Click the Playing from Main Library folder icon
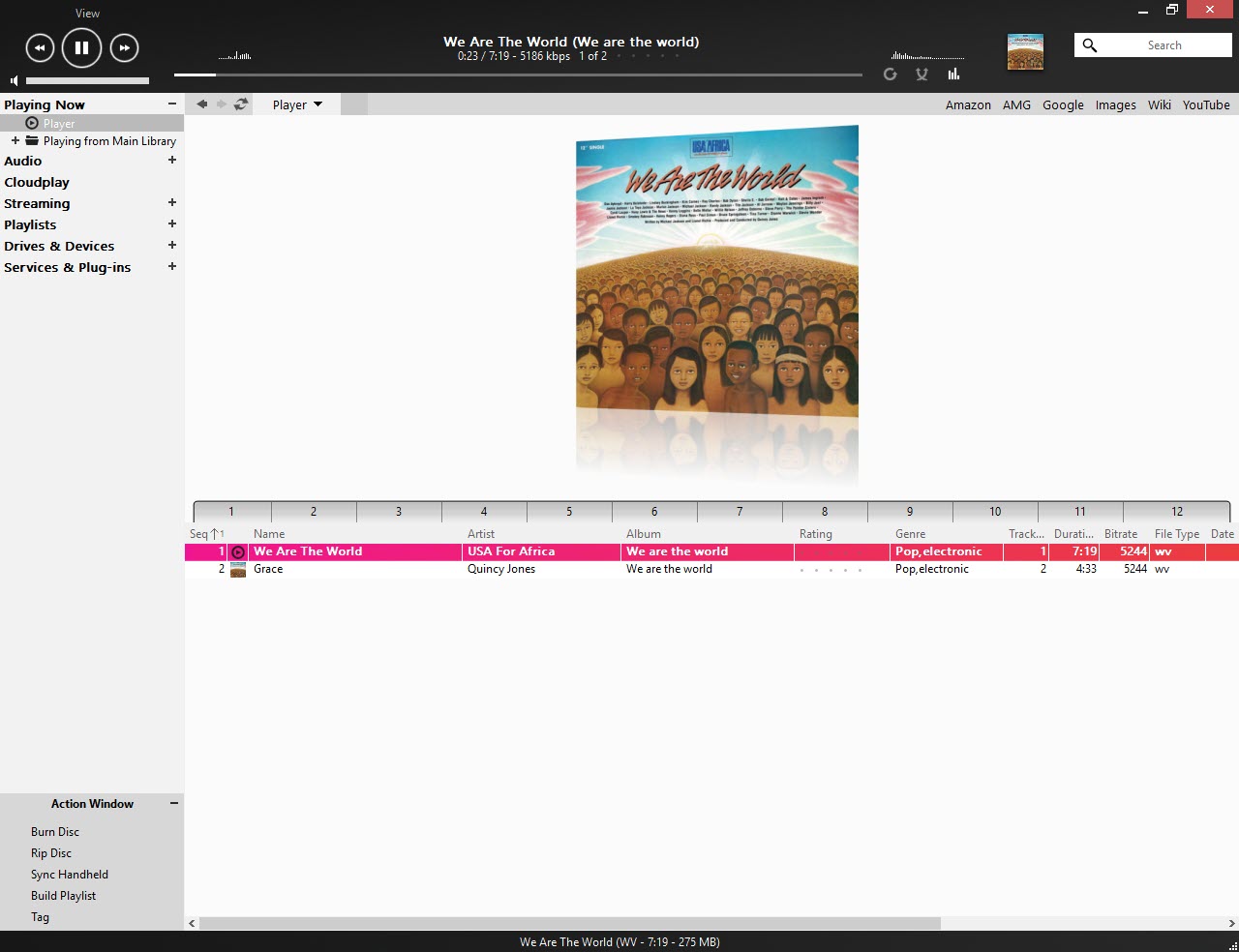This screenshot has height=952, width=1239. [x=32, y=140]
